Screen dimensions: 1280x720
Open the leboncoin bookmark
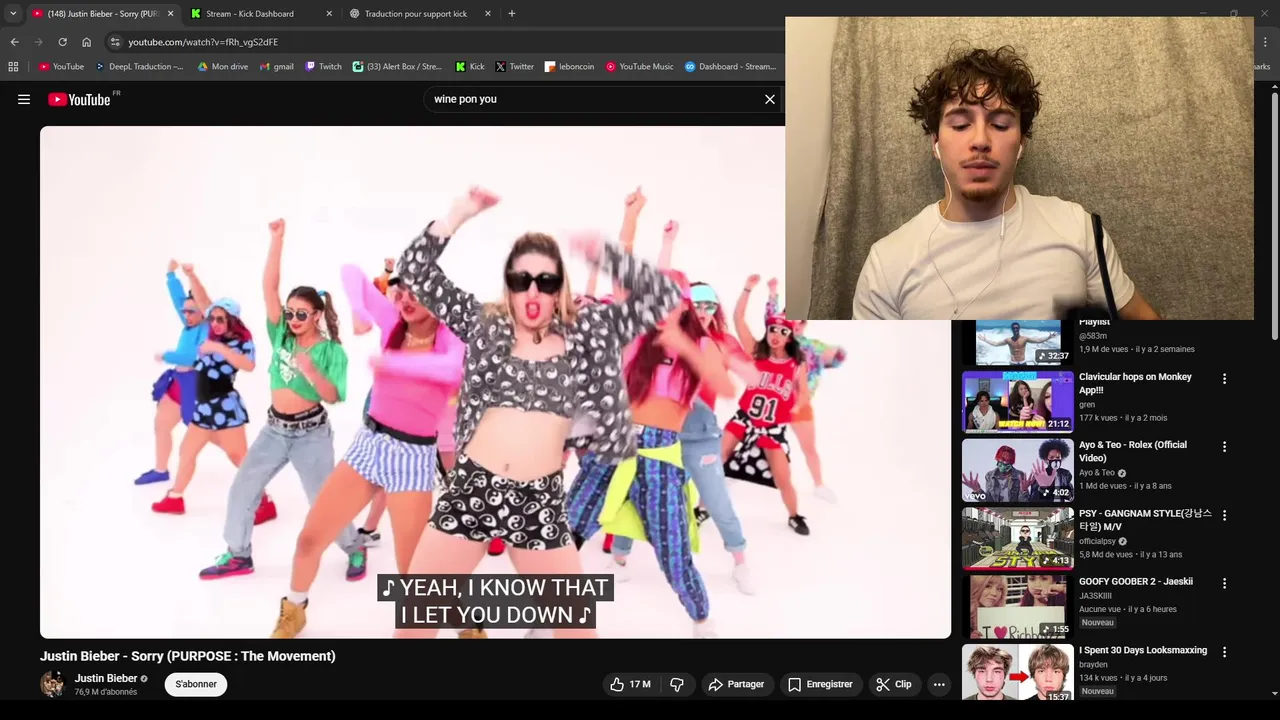(569, 67)
